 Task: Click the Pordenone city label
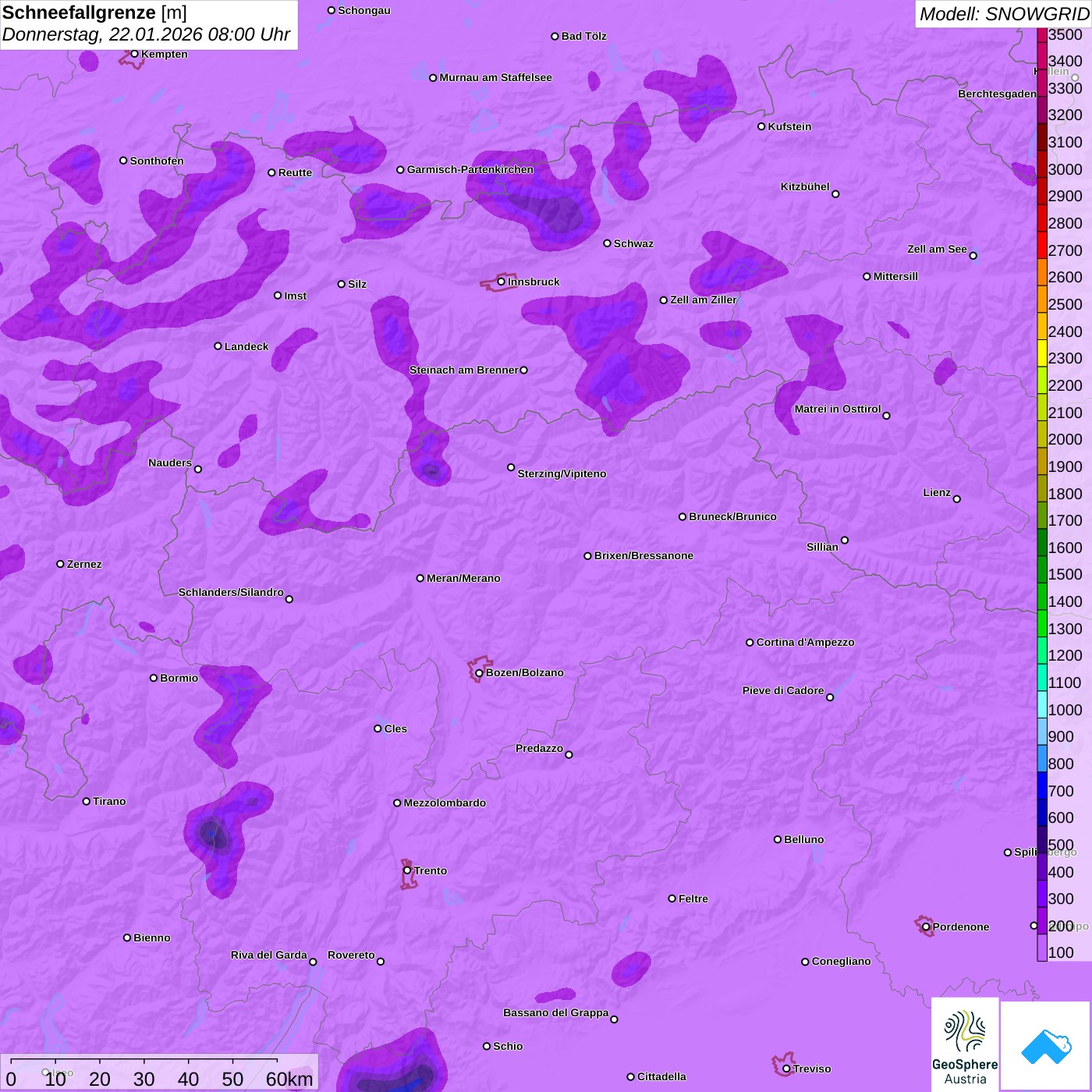pos(960,927)
